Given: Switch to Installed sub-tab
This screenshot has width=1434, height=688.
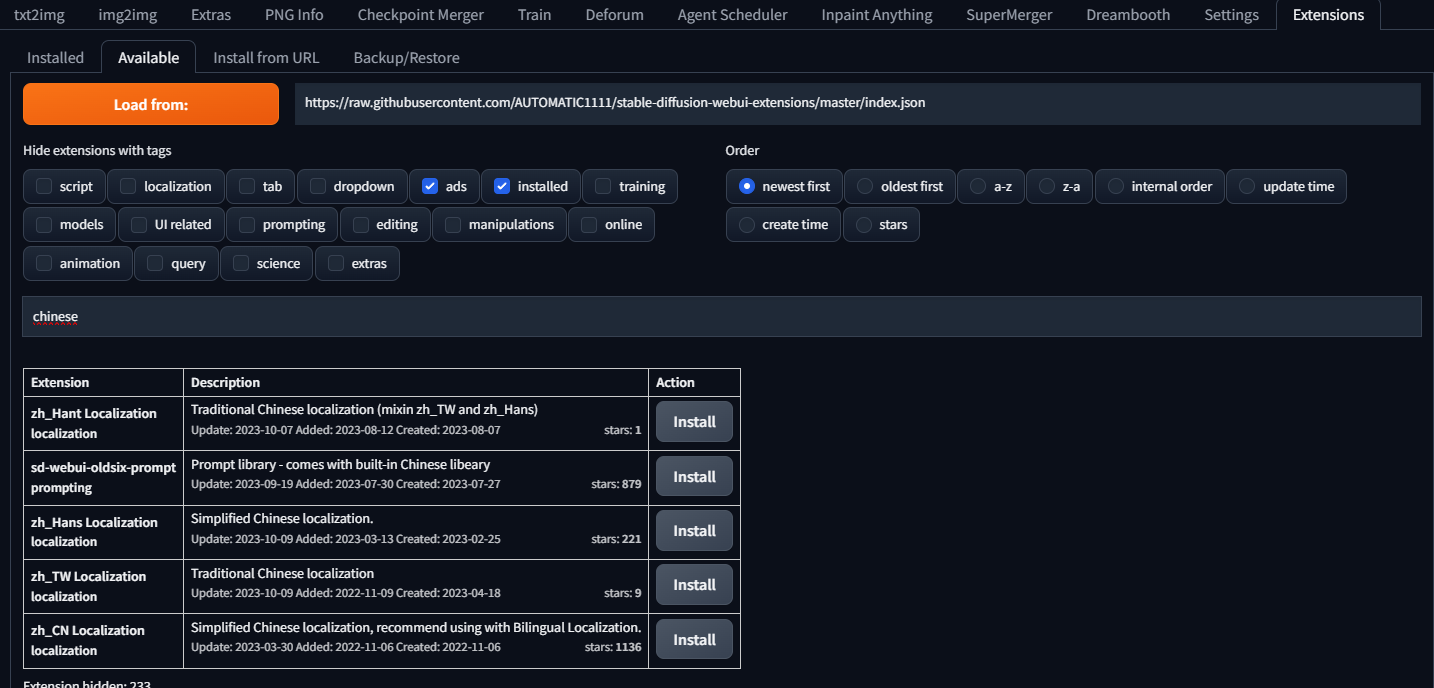Looking at the screenshot, I should pos(56,57).
